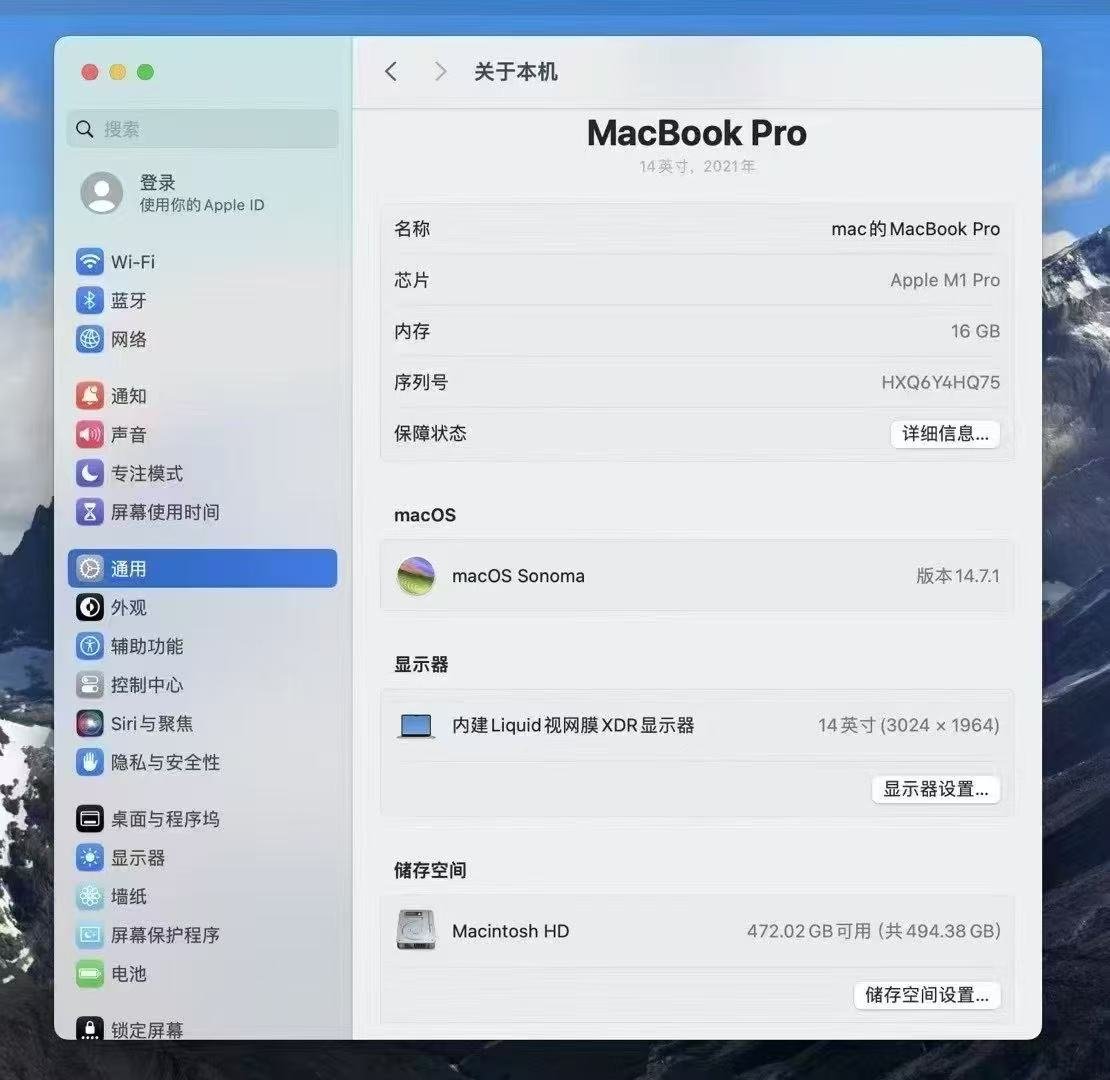The width and height of the screenshot is (1110, 1080).
Task: Open Siri与聚焦 icon
Action: (x=89, y=723)
